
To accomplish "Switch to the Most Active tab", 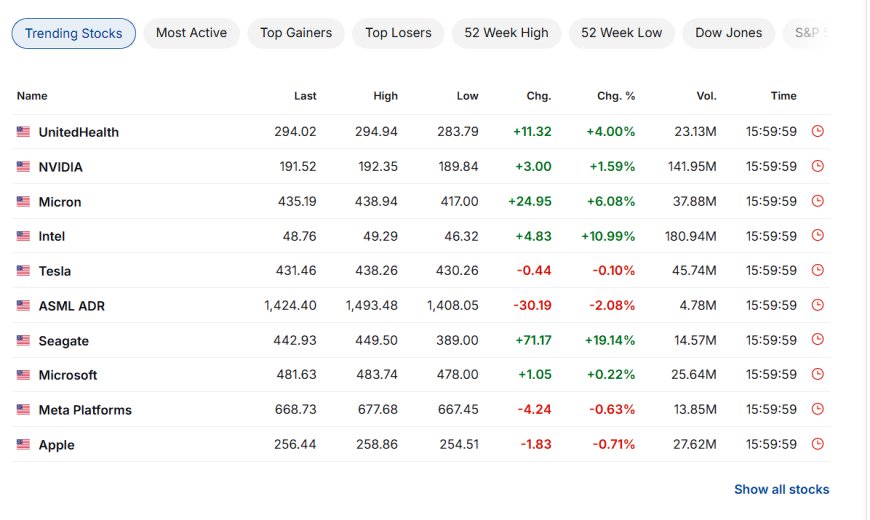I will click(191, 33).
